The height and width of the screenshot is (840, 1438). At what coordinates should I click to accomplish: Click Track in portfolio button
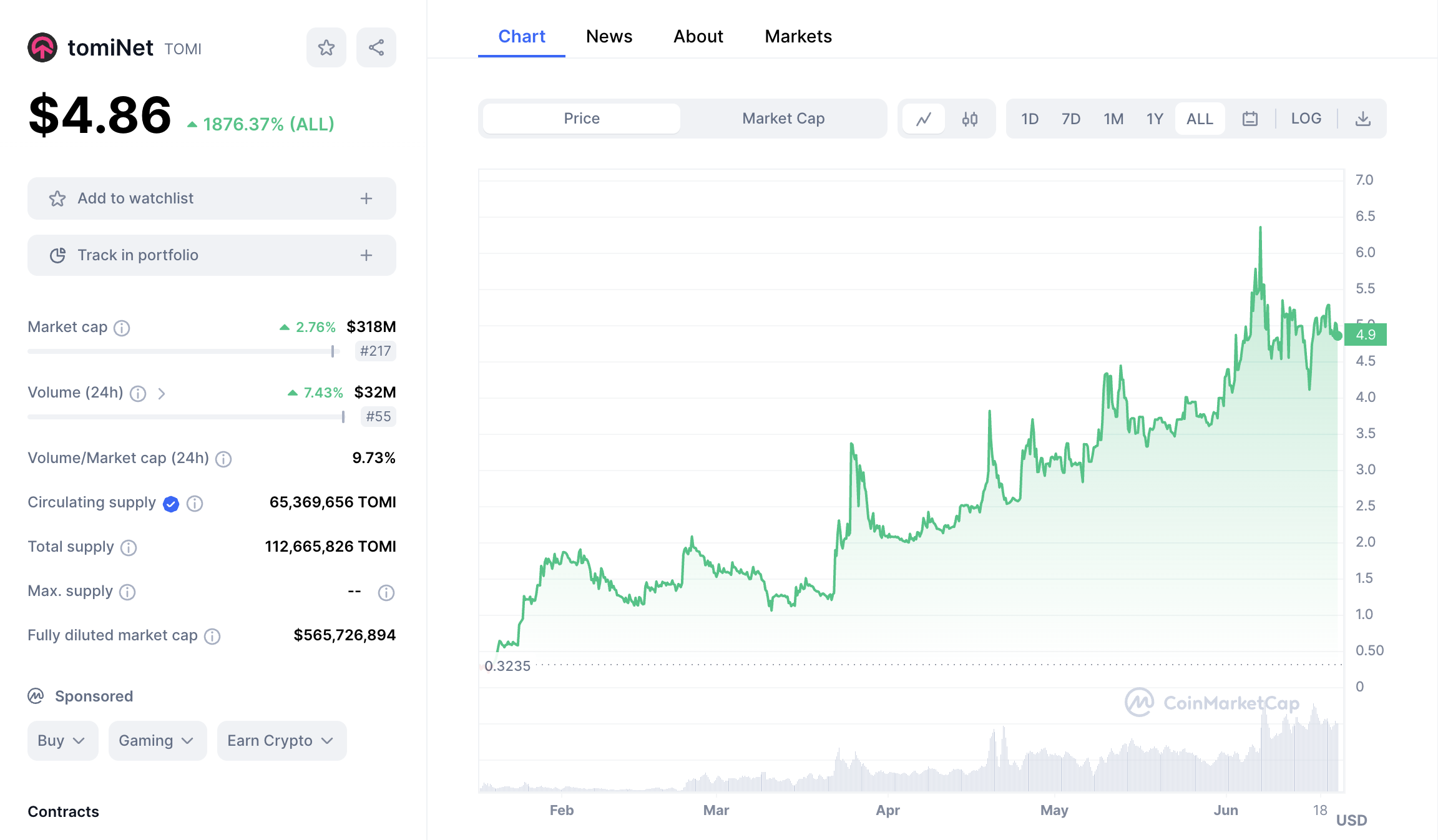pyautogui.click(x=212, y=255)
